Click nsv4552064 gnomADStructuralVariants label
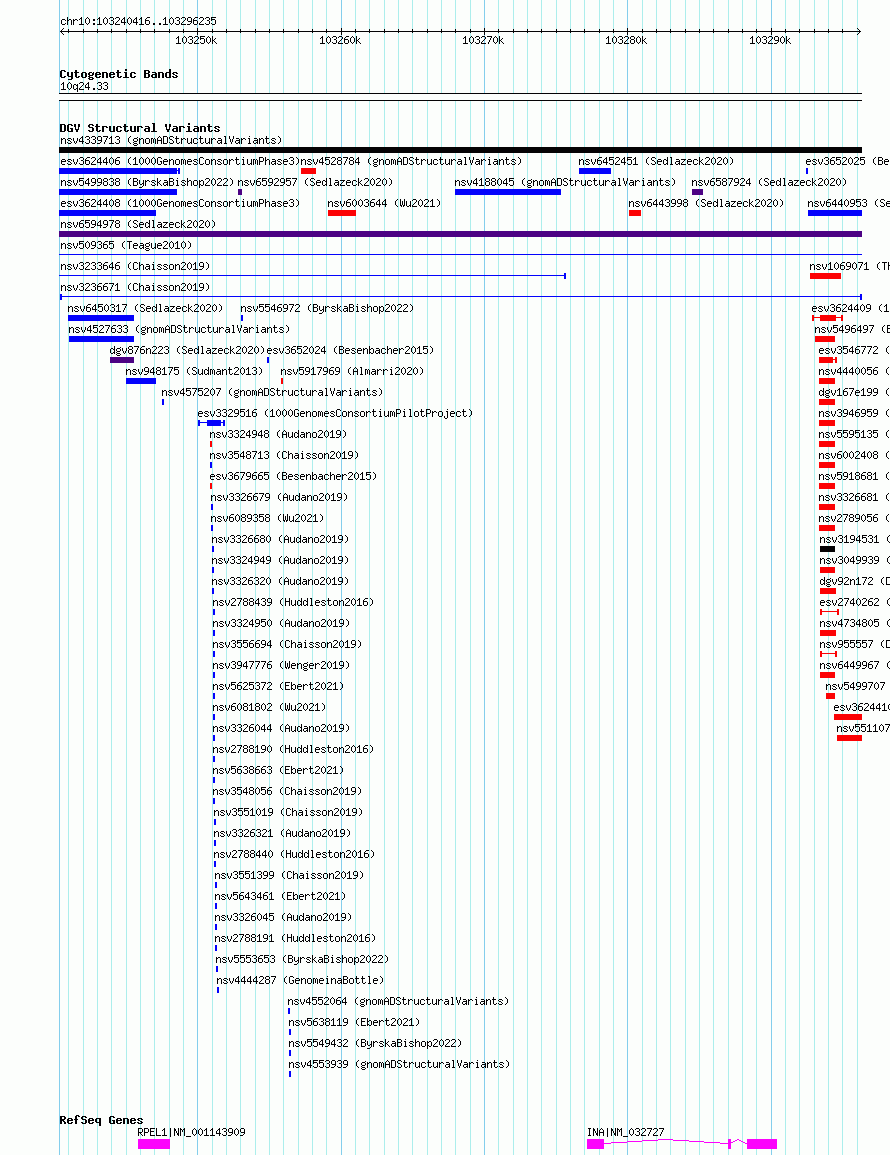The width and height of the screenshot is (890, 1155). pos(398,1001)
